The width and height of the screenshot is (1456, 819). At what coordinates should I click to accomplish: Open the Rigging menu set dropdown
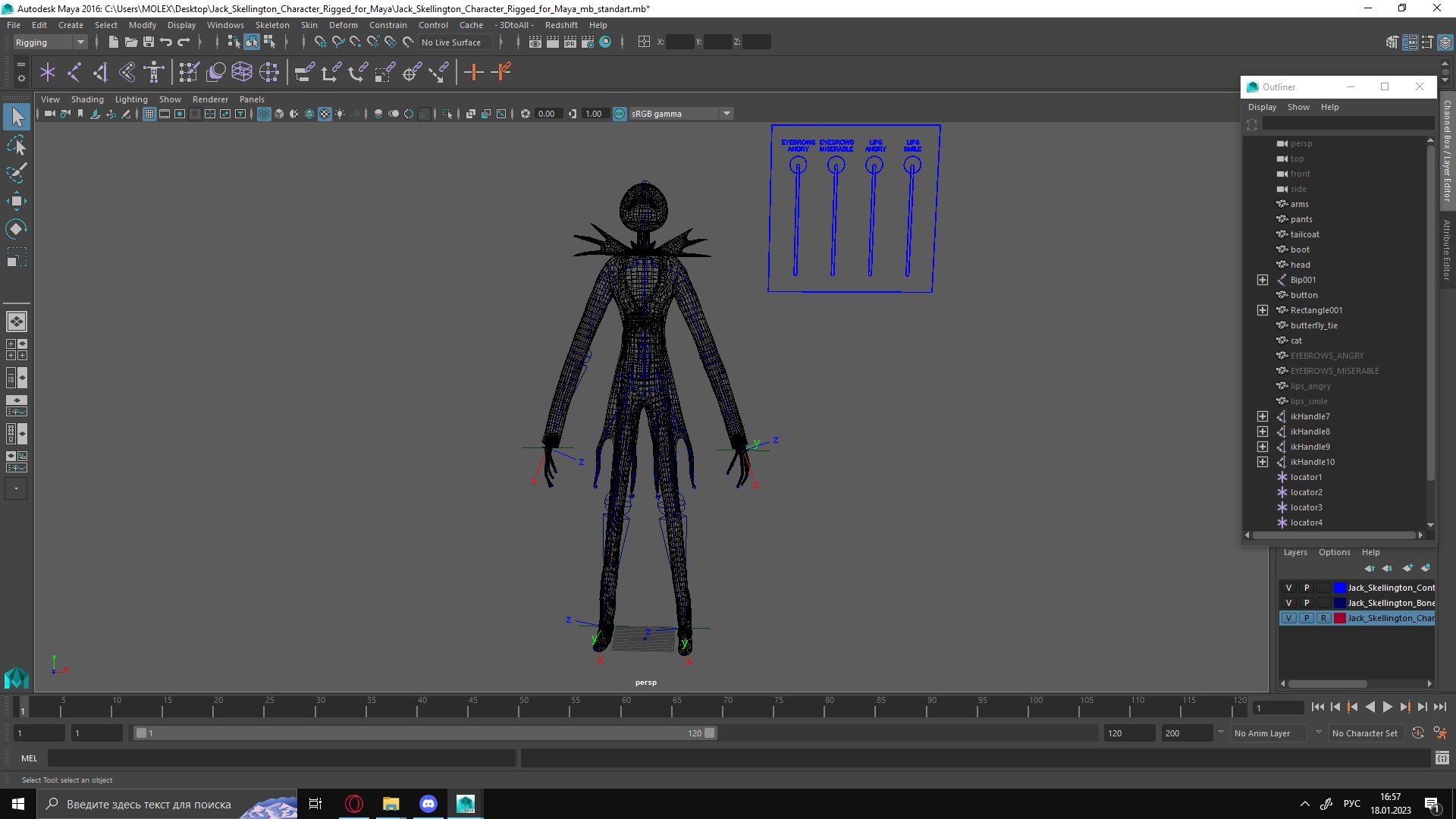click(50, 42)
